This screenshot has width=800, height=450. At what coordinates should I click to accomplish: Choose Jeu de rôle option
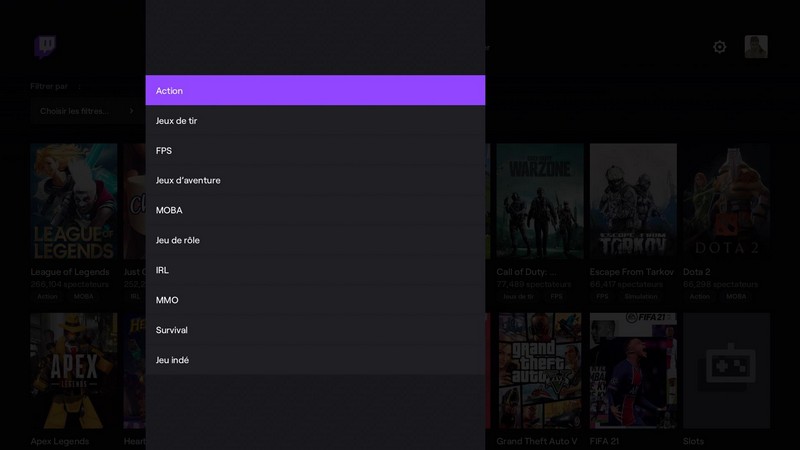[x=315, y=240]
